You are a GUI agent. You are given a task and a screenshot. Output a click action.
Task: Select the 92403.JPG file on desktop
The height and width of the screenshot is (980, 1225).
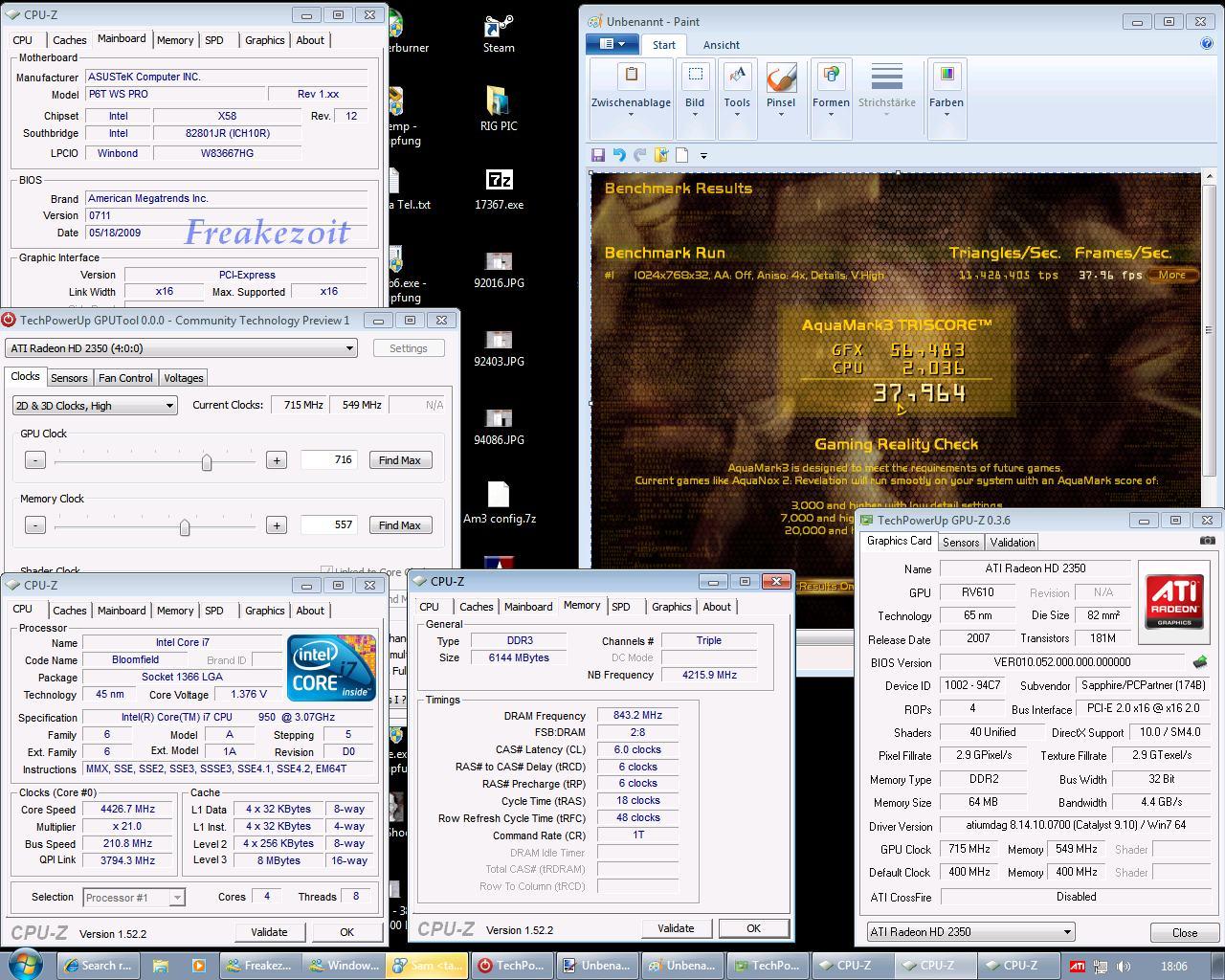[x=499, y=346]
